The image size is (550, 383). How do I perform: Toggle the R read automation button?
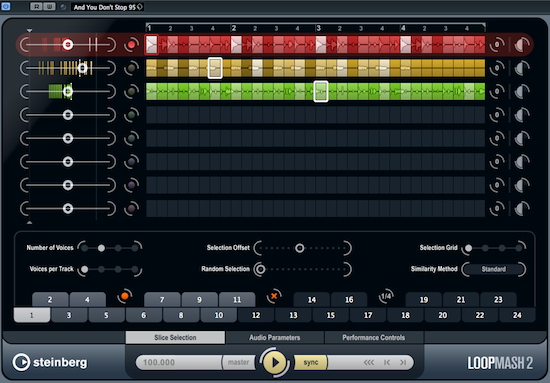tap(36, 6)
